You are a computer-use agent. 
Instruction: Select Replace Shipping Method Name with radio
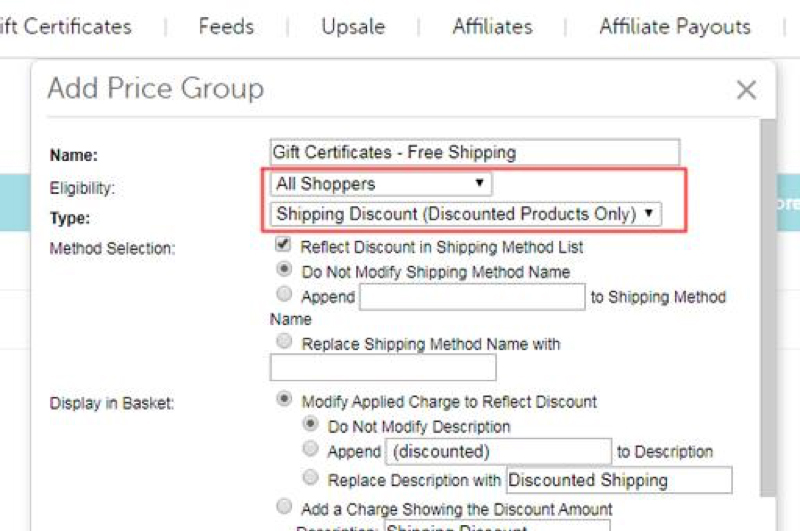tap(284, 341)
